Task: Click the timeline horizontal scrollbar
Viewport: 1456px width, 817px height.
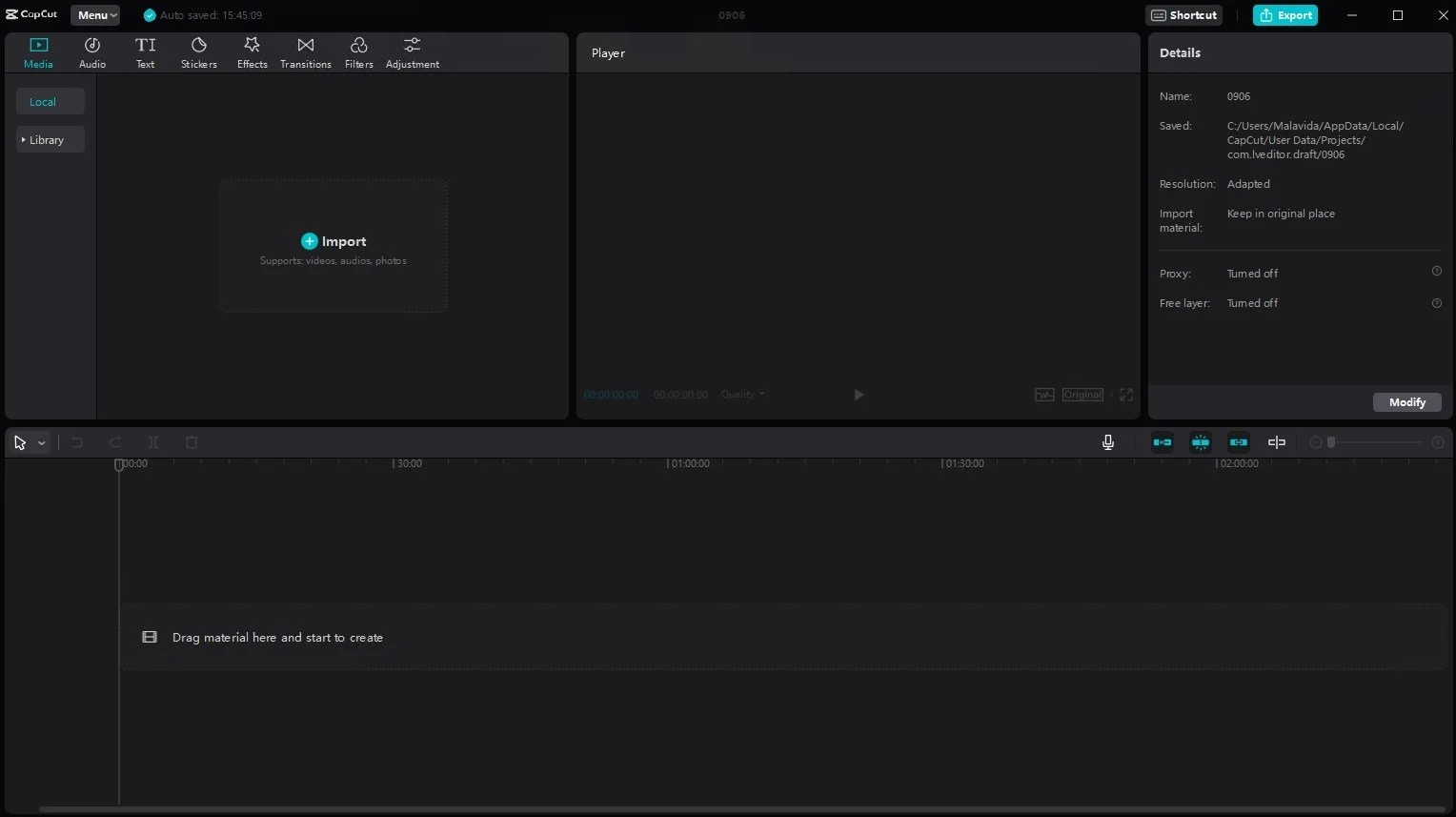Action: click(x=743, y=810)
